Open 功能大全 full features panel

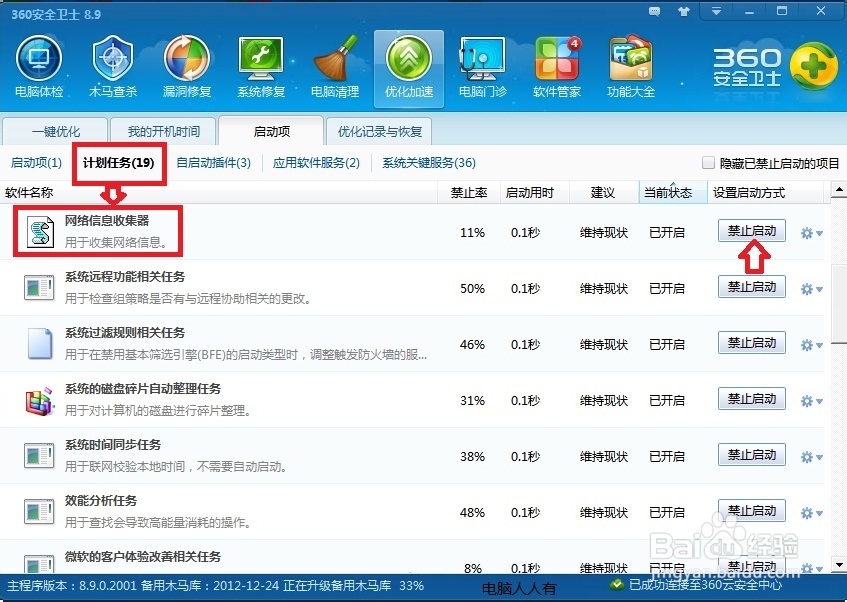[630, 62]
